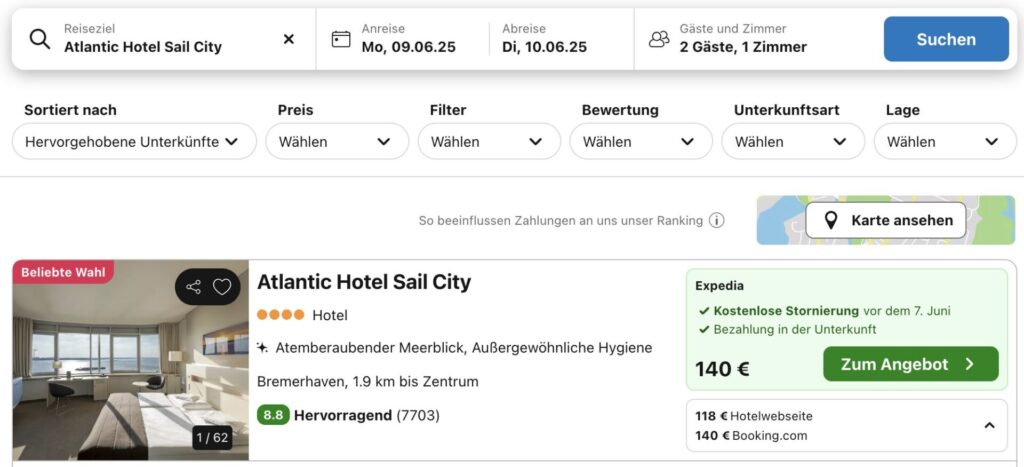Expand the Preis dropdown

(x=337, y=142)
